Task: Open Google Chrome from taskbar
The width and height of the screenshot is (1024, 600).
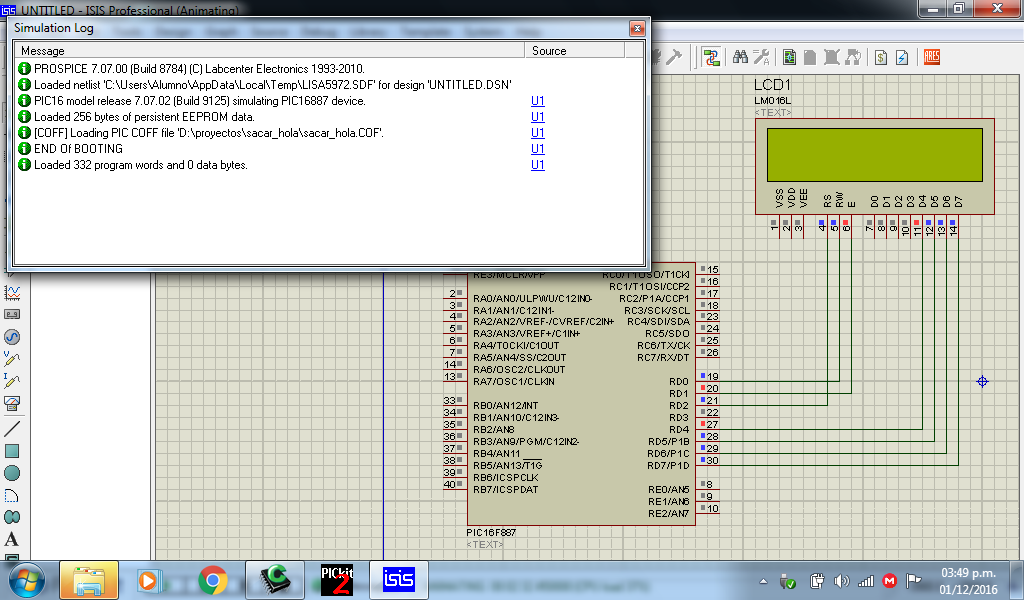Action: [x=213, y=580]
